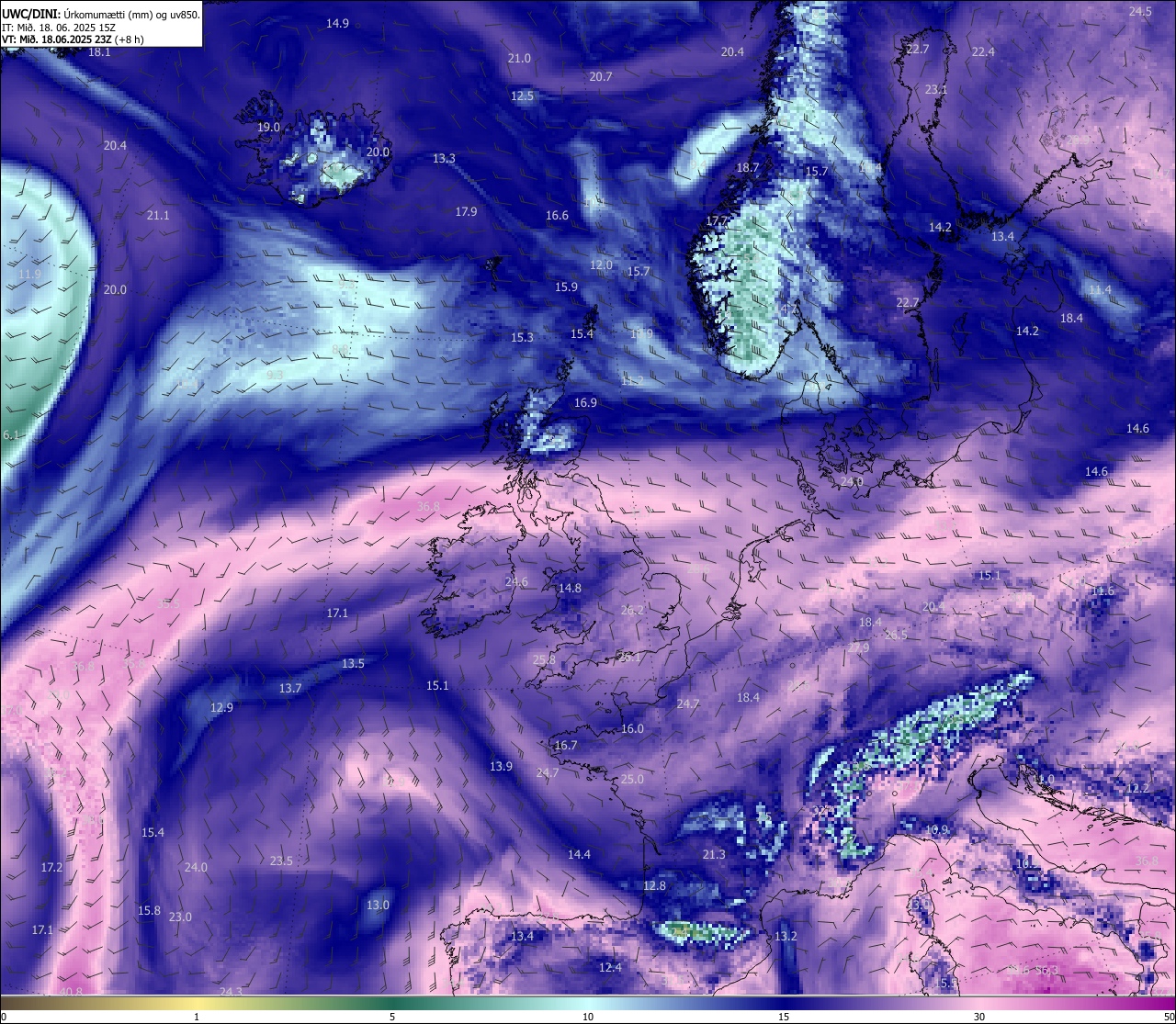Click the 5 mark on the color scale
This screenshot has height=1024, width=1176.
click(x=392, y=1017)
